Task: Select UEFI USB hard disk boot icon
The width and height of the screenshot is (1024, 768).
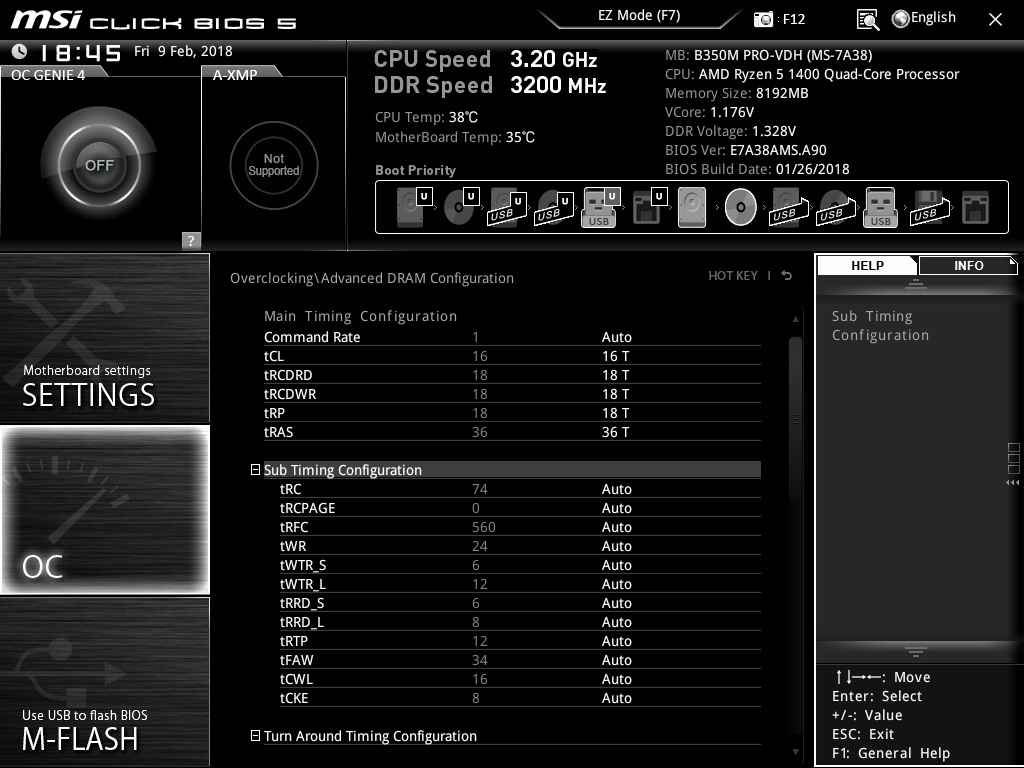Action: pos(507,207)
